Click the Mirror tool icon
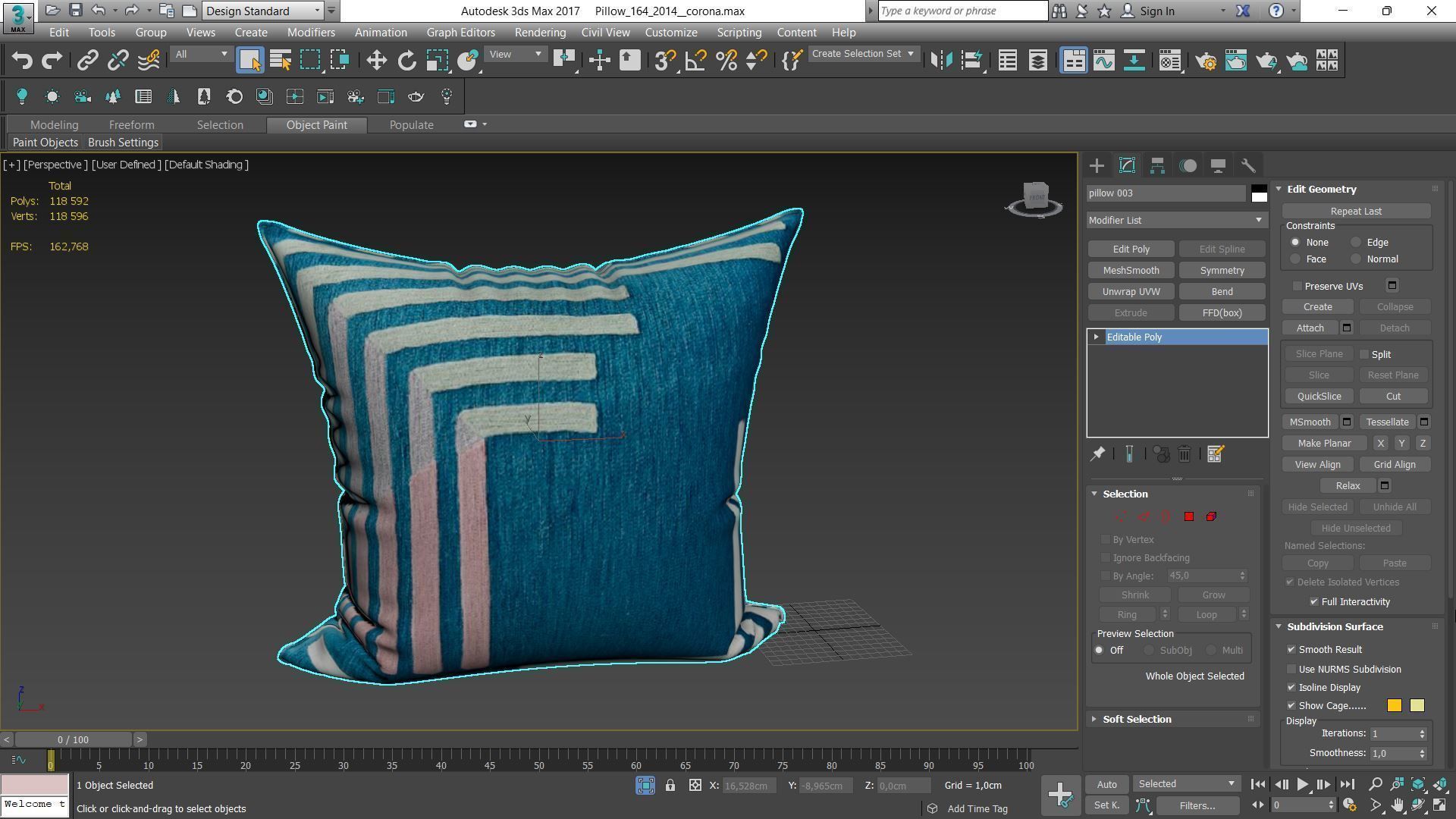Image resolution: width=1456 pixels, height=819 pixels. point(941,61)
